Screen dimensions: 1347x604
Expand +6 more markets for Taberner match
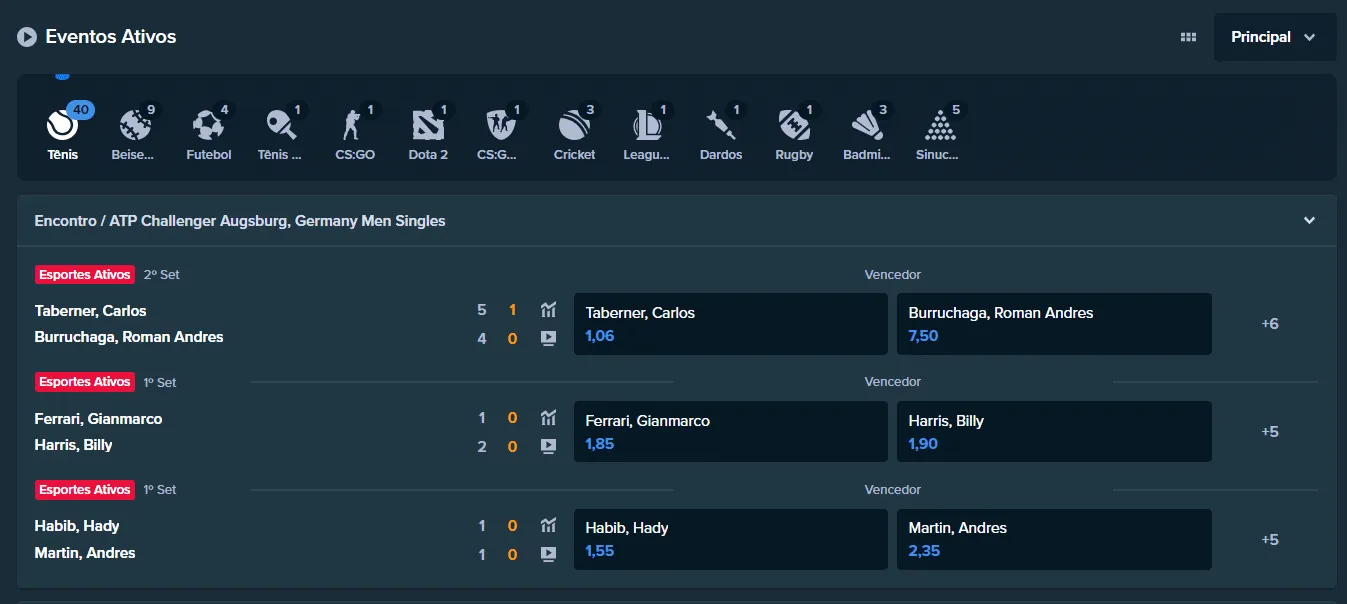(1269, 324)
